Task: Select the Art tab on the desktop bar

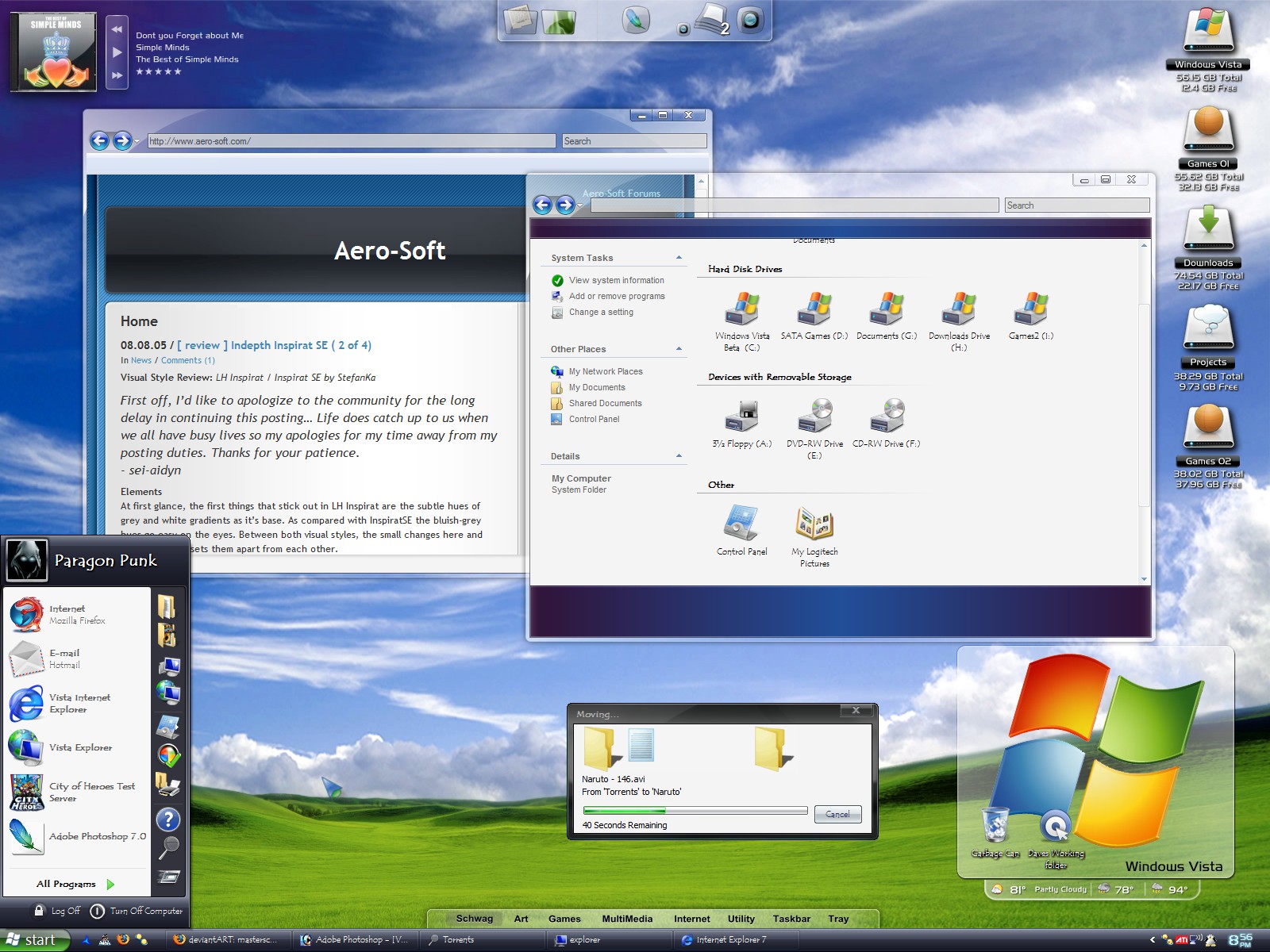Action: [x=521, y=919]
